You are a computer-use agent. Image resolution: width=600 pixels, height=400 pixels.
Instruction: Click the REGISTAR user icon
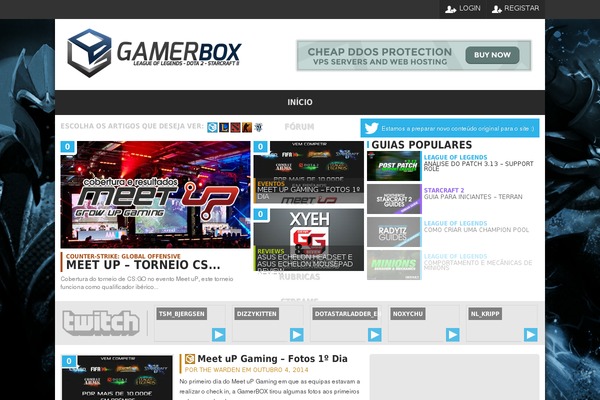(x=497, y=9)
